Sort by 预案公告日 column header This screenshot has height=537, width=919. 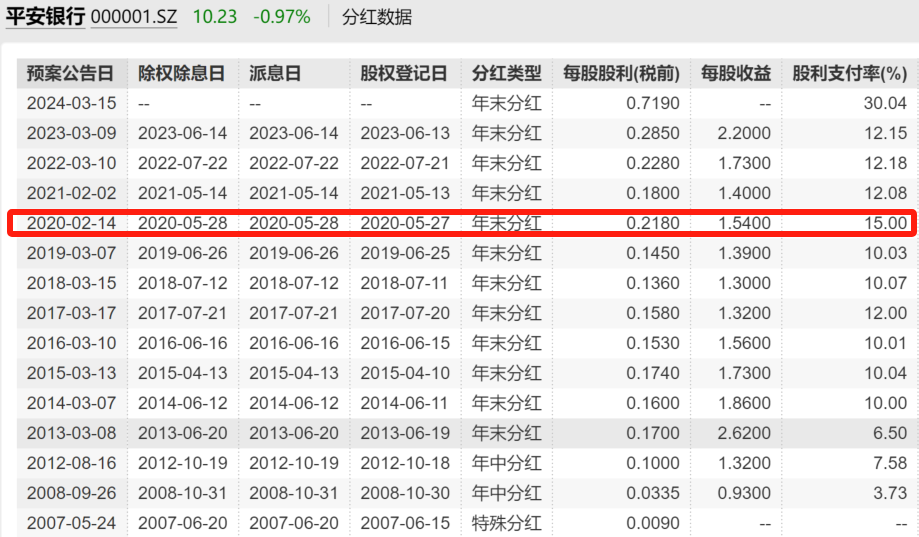tap(70, 73)
